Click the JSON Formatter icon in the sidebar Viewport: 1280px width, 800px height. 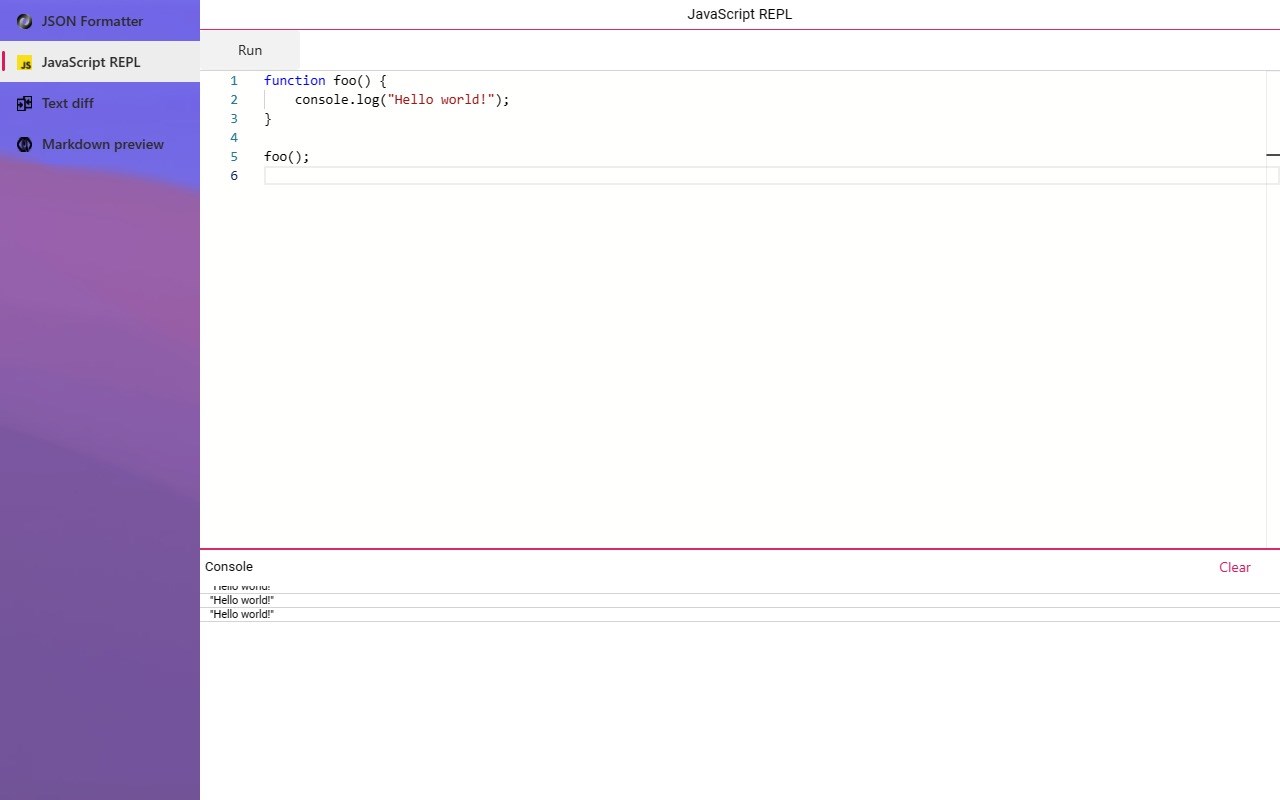coord(25,21)
